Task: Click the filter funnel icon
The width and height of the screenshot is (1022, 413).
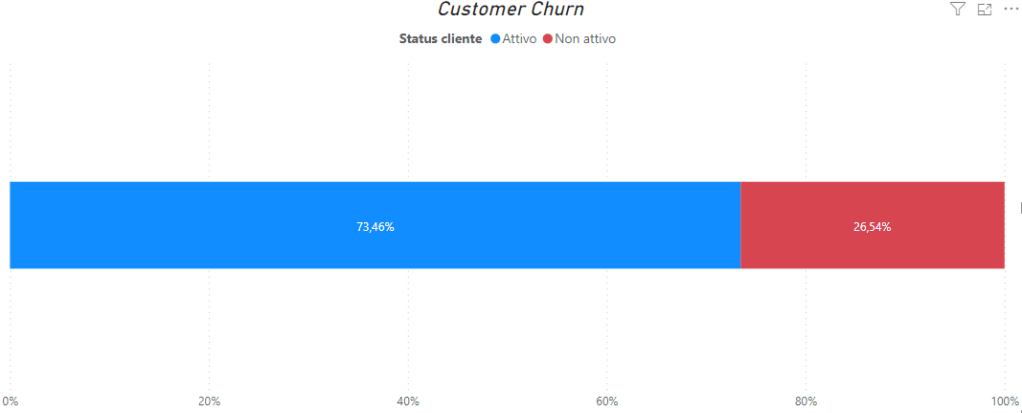Action: click(x=957, y=9)
